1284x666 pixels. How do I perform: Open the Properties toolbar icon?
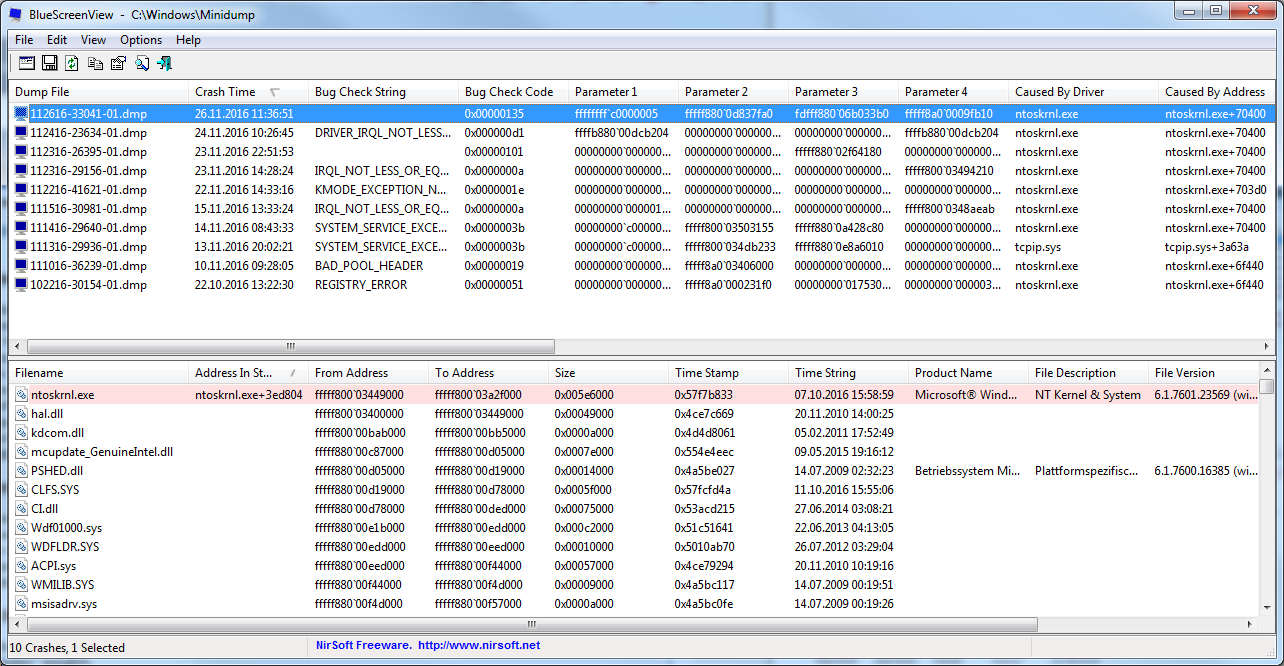[118, 63]
